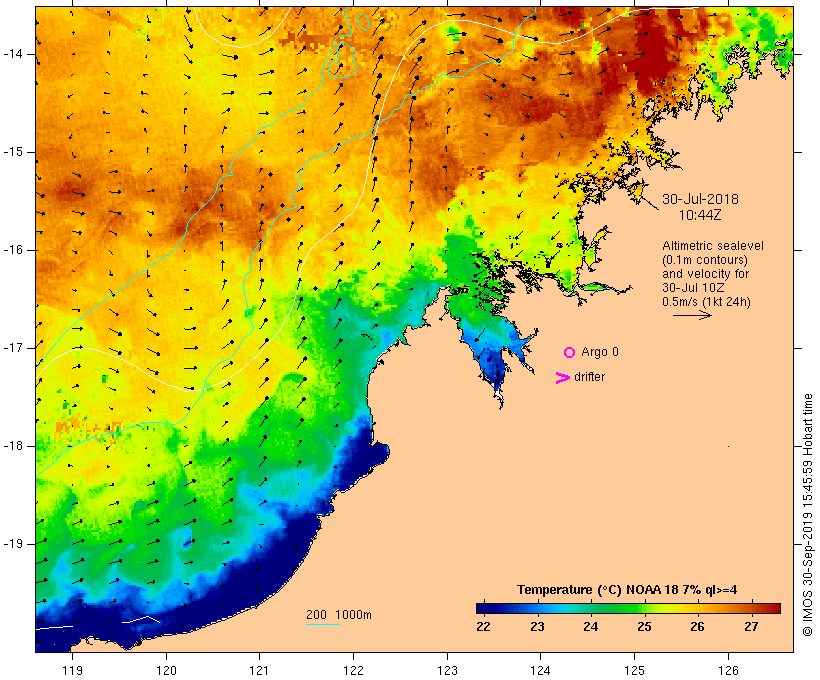
Task: Click the '200 1000m' depth label
Action: coord(339,615)
